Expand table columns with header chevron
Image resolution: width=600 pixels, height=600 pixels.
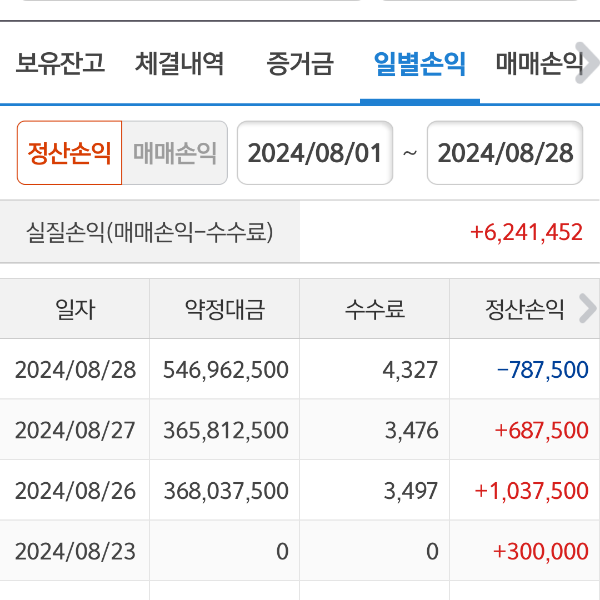click(x=587, y=309)
